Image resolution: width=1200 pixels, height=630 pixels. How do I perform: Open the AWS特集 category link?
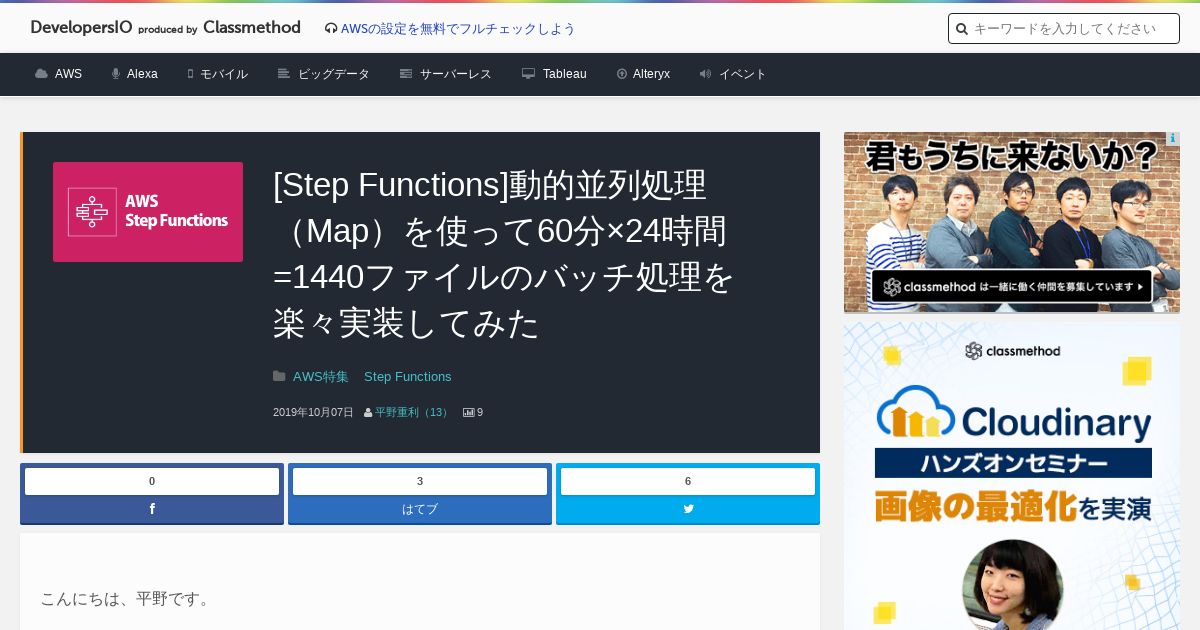(321, 376)
